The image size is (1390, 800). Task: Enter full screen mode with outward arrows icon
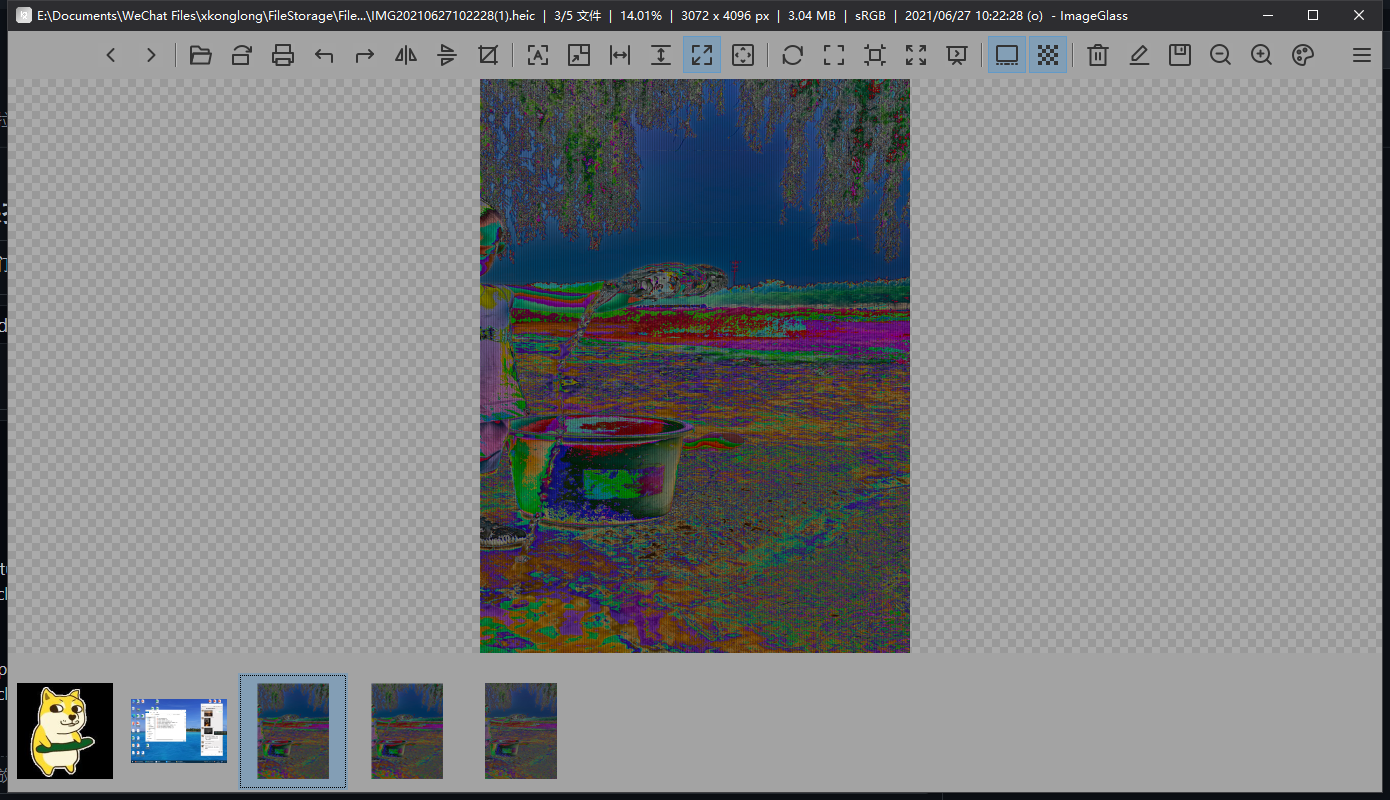pos(916,55)
